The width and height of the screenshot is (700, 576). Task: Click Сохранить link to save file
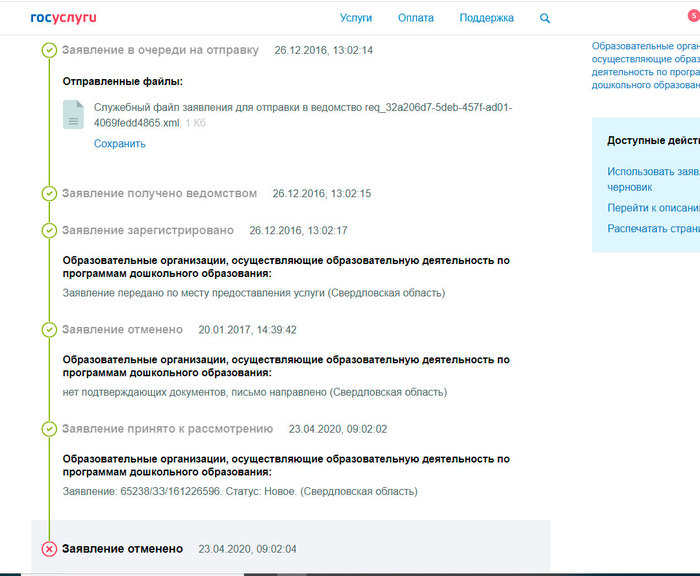pos(120,143)
